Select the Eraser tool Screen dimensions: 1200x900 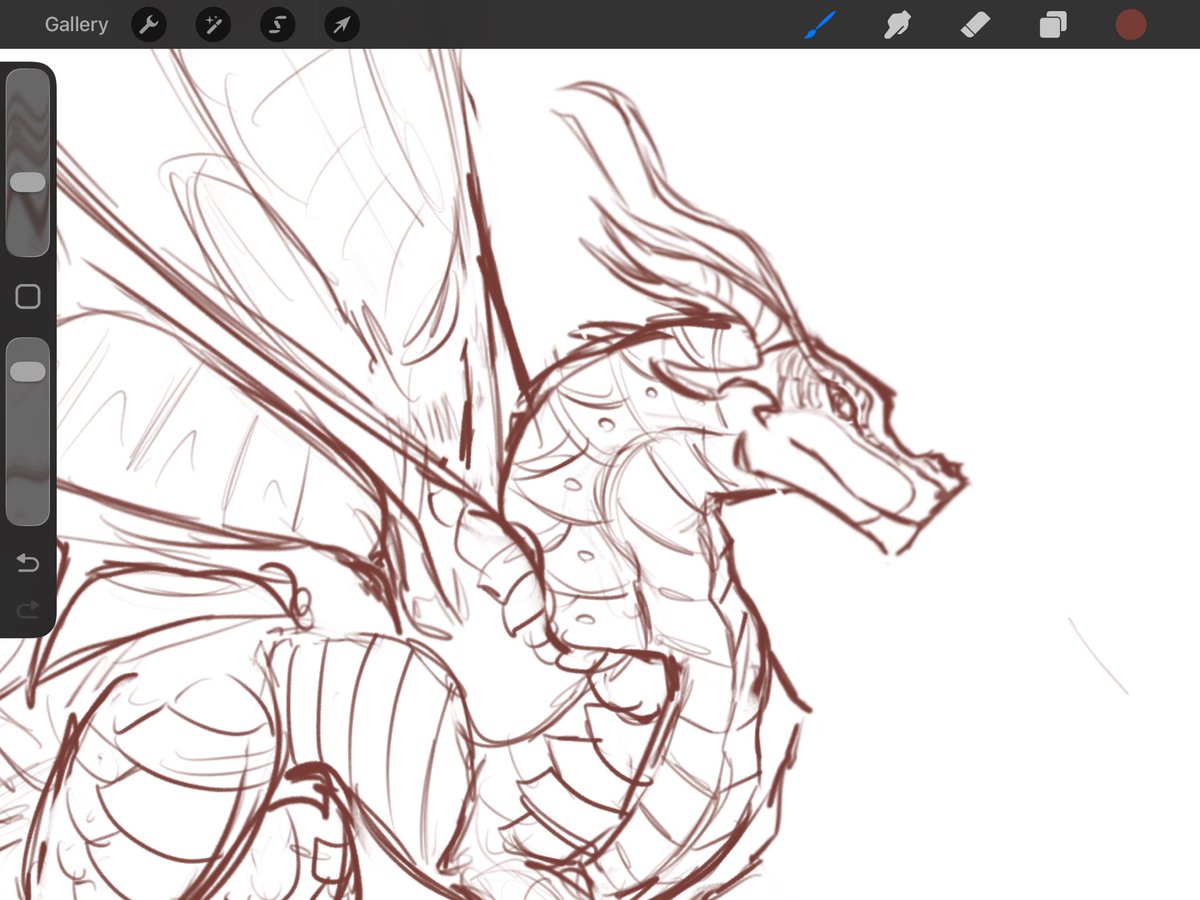click(975, 25)
